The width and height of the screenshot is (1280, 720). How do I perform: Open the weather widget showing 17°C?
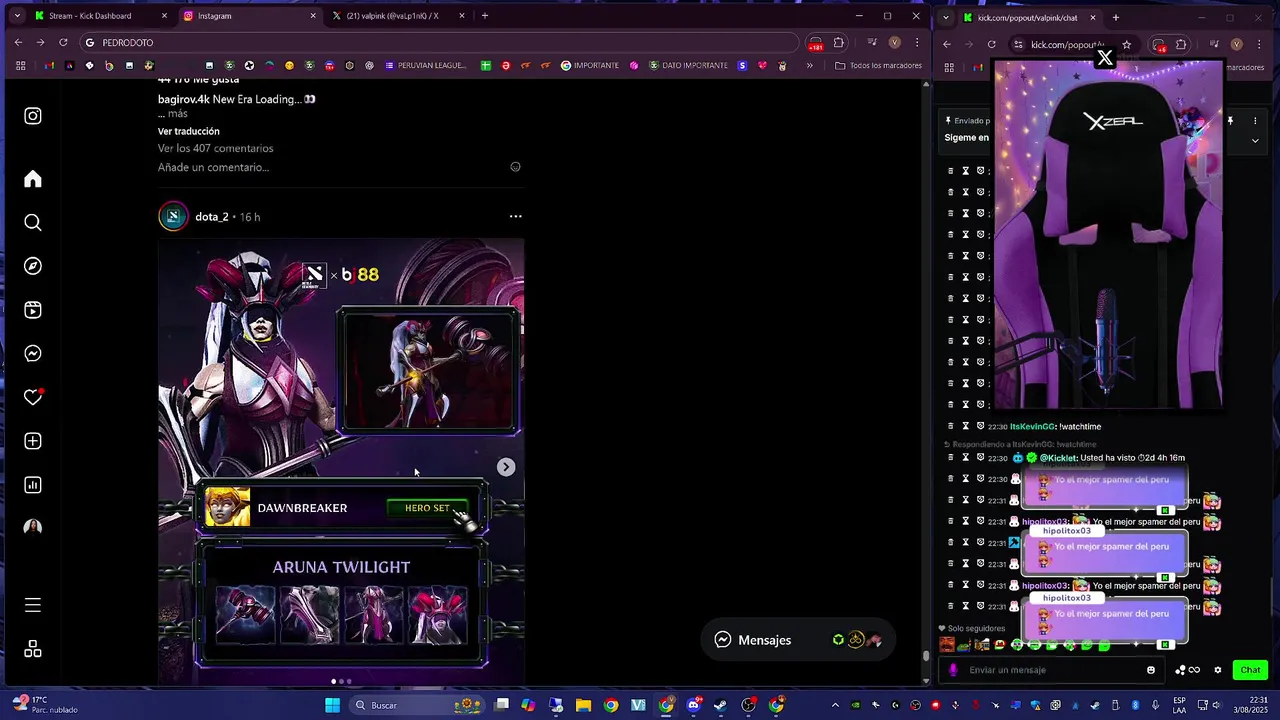click(44, 705)
